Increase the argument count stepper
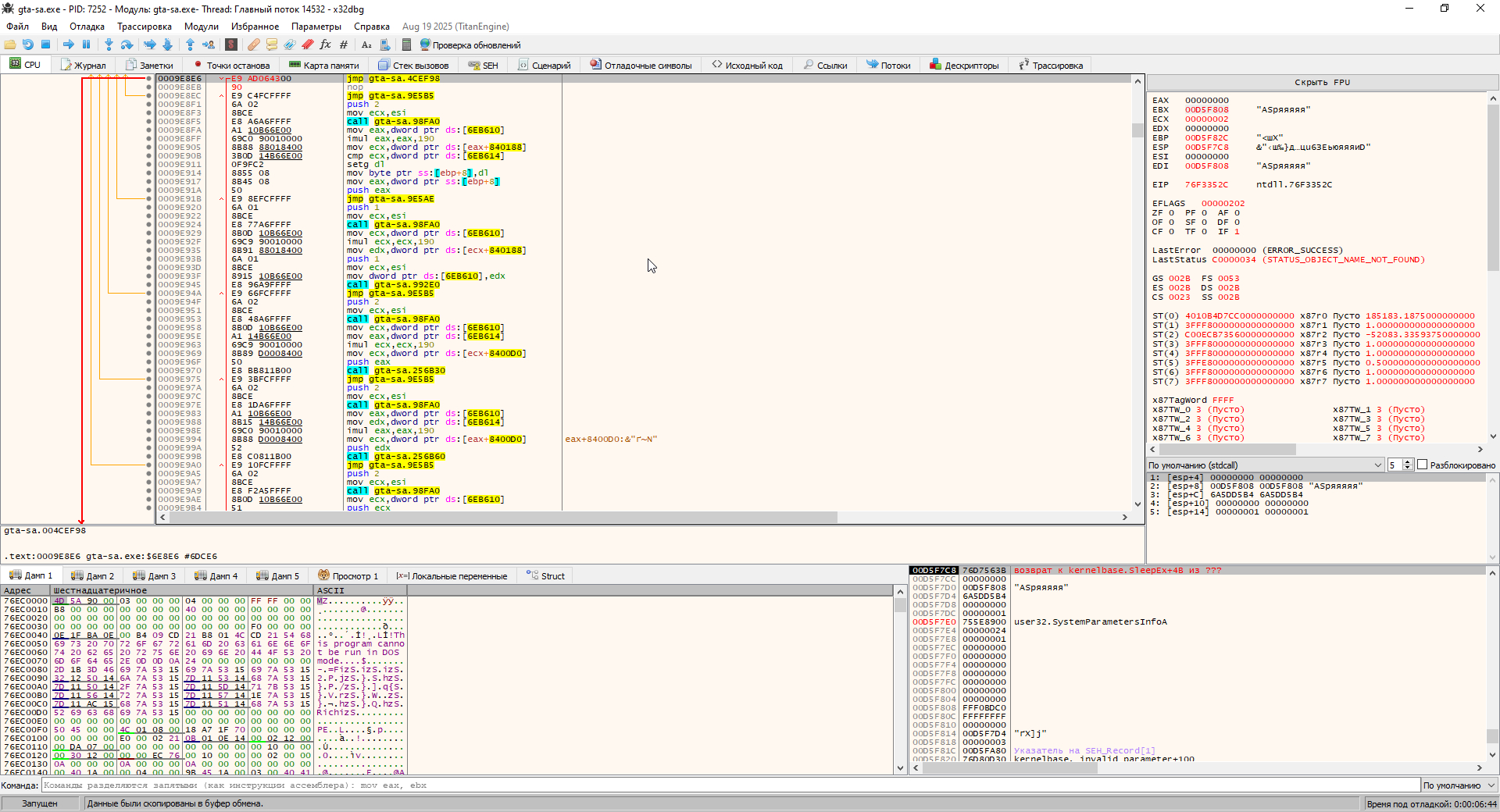The width and height of the screenshot is (1500, 812). coord(1408,462)
